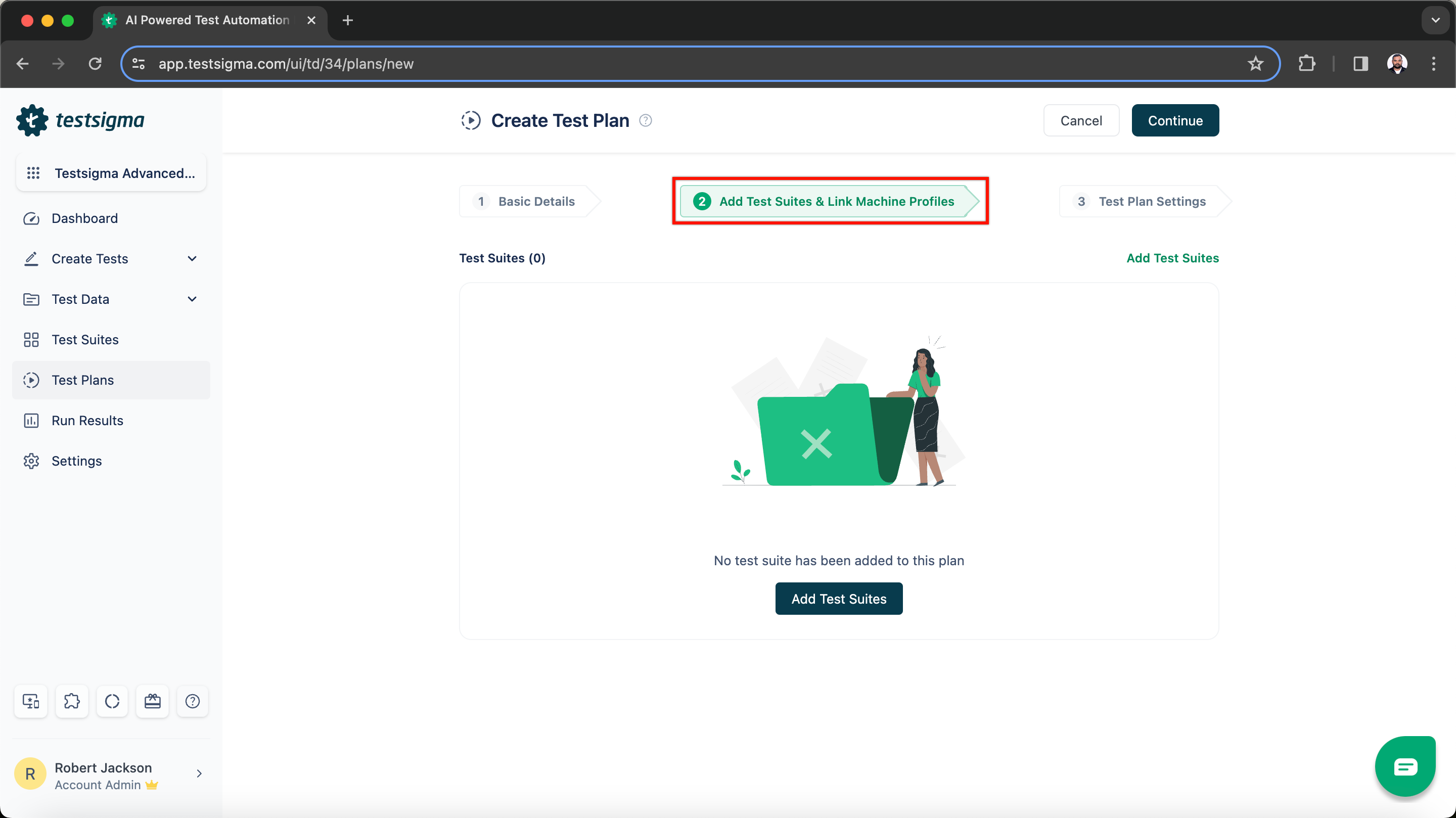Open the Testsigma Advanced project switcher
Viewport: 1456px width, 818px height.
pyautogui.click(x=111, y=173)
